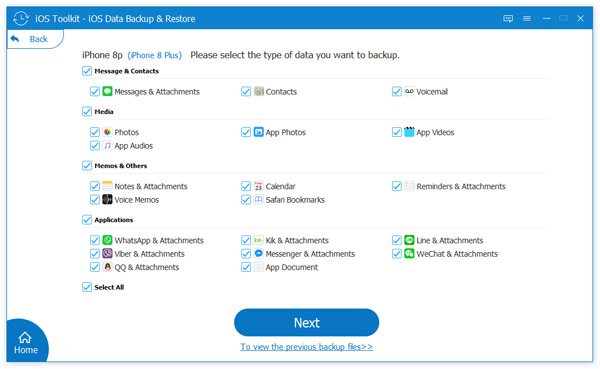
Task: Click the Messenger icon
Action: click(259, 253)
